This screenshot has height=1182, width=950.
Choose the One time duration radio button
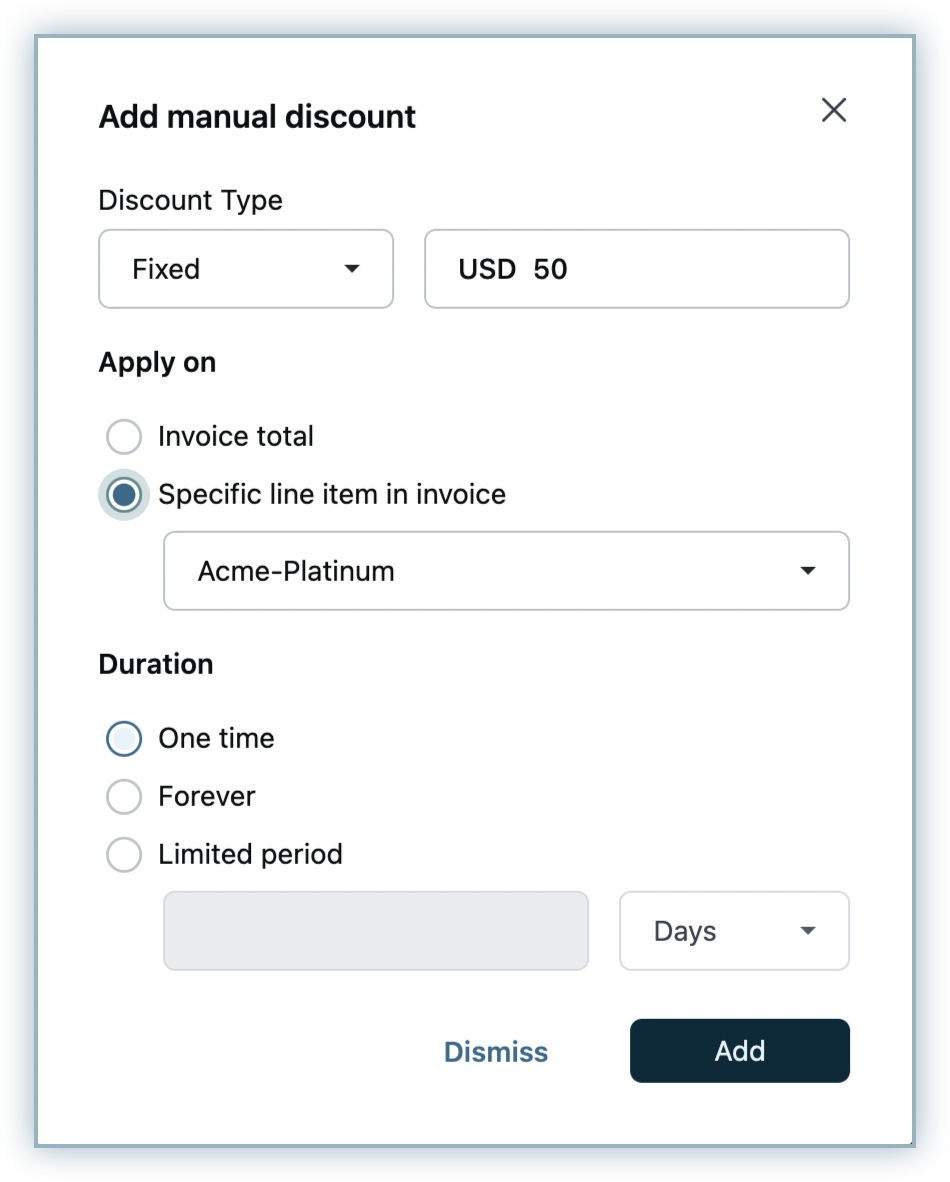[124, 739]
